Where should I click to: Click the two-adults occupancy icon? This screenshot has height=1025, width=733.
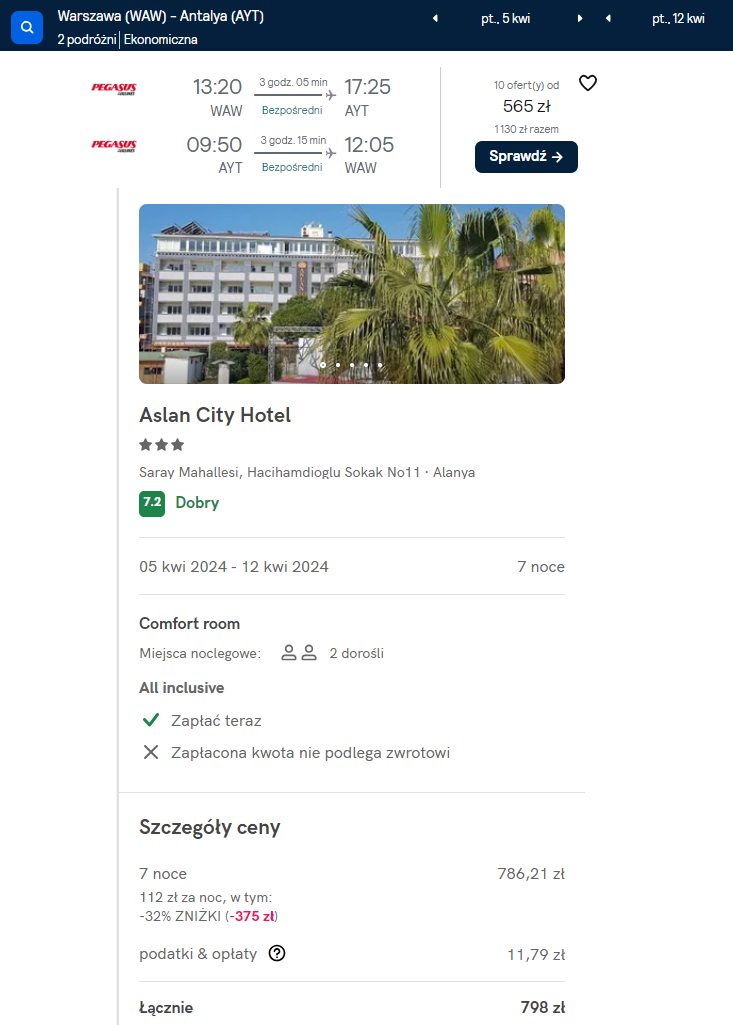(299, 653)
